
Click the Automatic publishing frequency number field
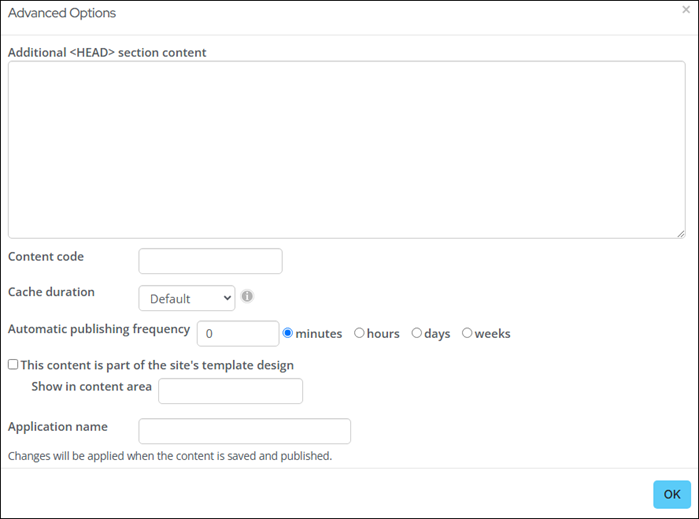point(238,334)
